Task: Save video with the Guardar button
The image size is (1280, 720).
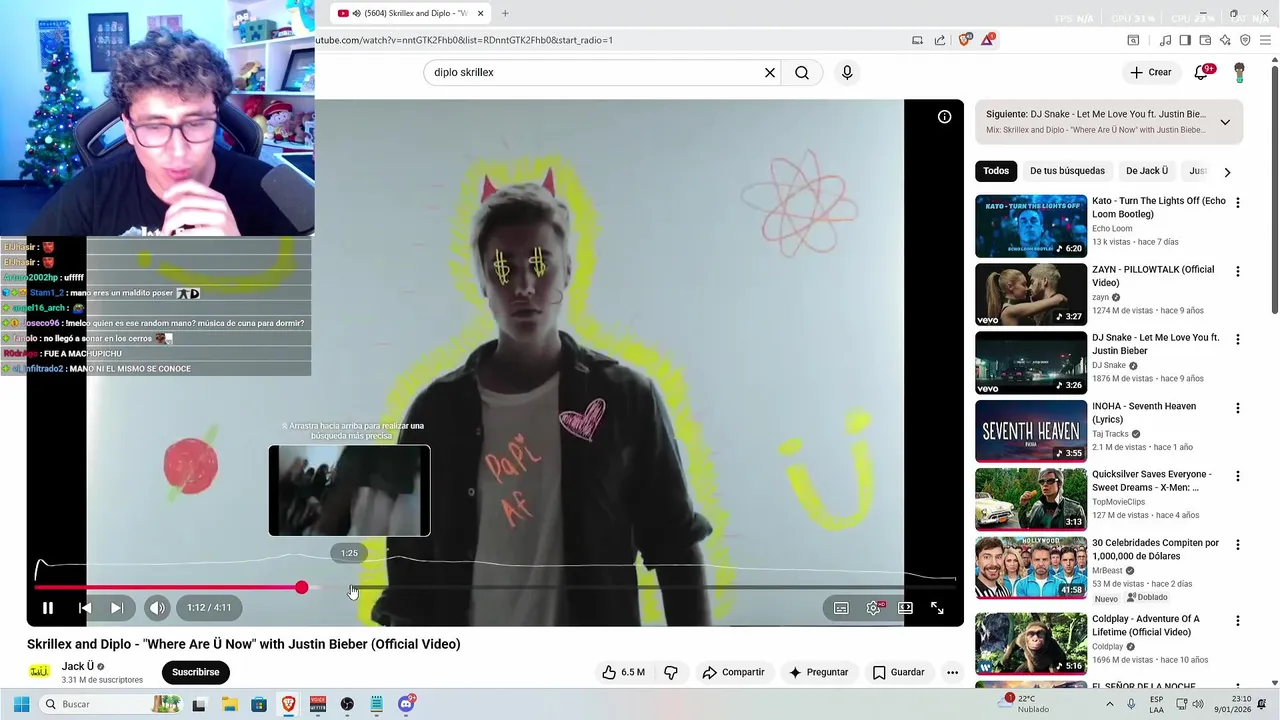Action: coord(897,672)
